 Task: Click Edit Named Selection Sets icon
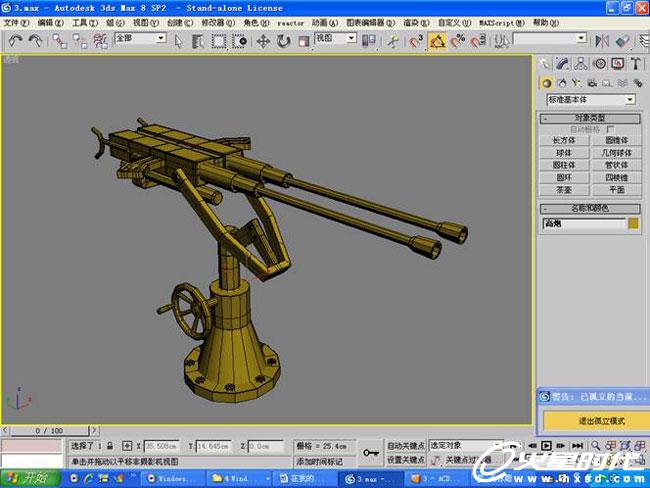point(502,41)
